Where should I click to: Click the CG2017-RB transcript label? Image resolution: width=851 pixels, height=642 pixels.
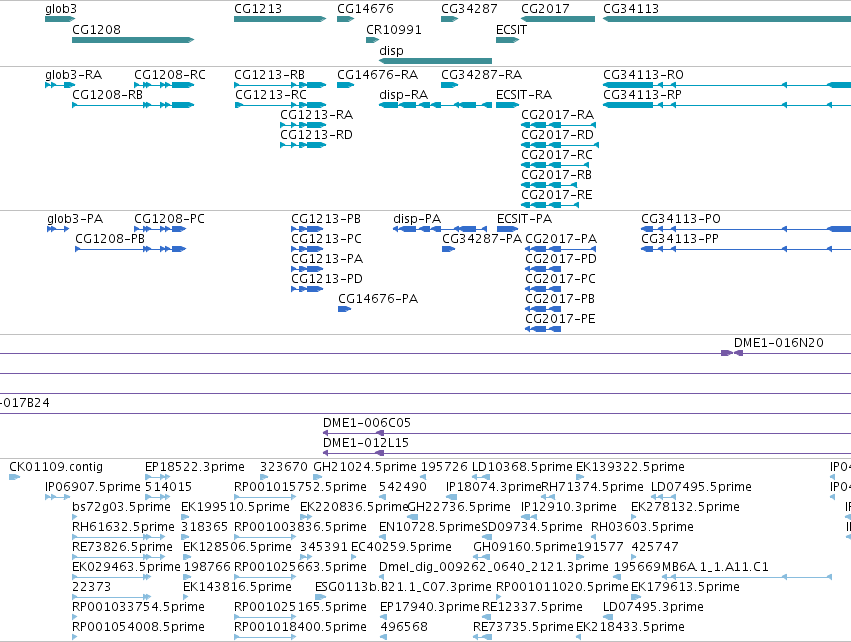point(556,174)
